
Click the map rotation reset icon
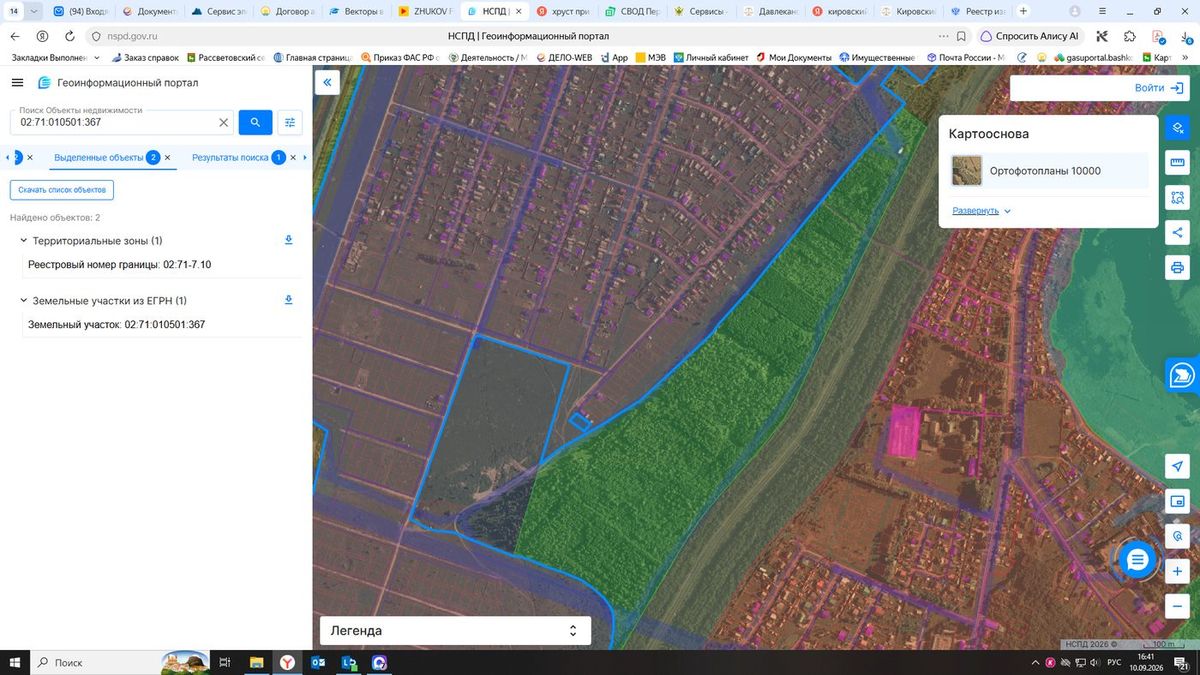coord(1178,536)
